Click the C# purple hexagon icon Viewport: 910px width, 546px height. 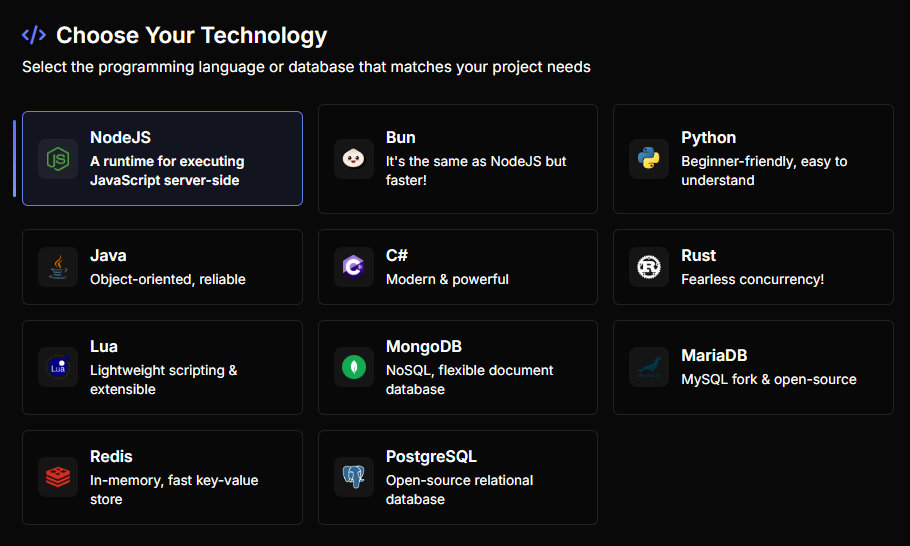tap(354, 267)
